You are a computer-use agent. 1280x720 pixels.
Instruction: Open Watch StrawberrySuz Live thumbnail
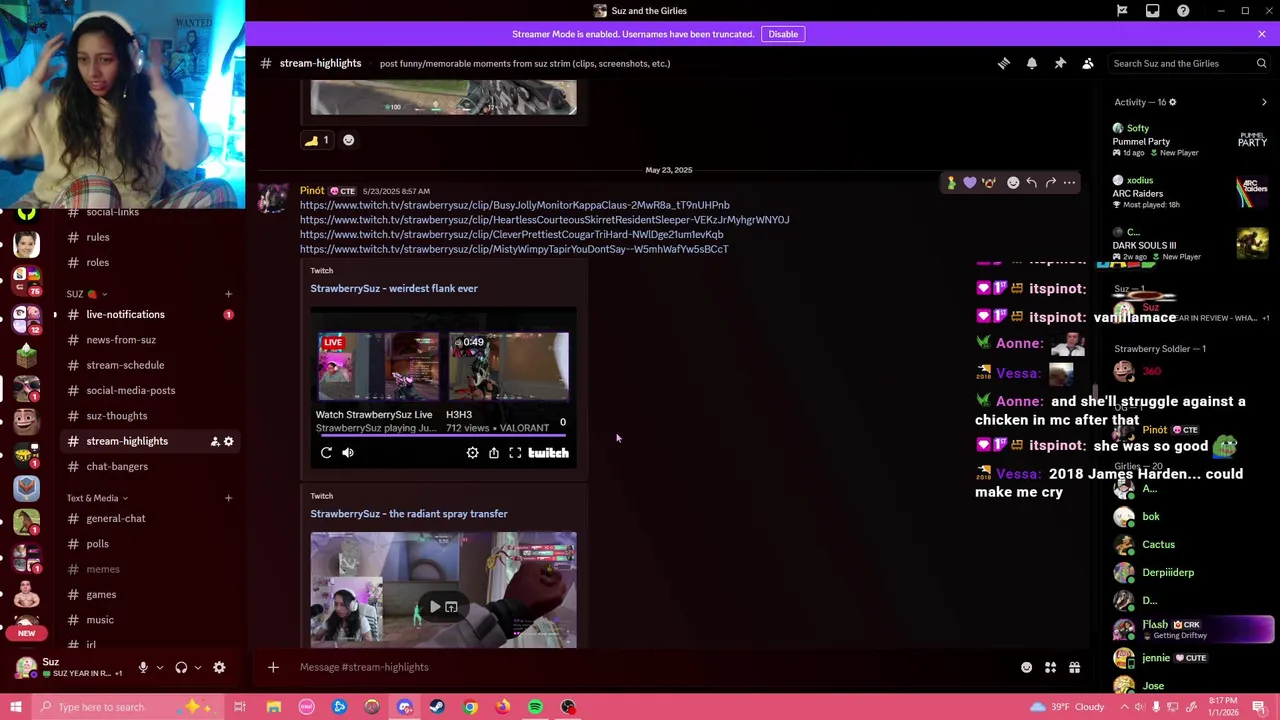point(378,367)
